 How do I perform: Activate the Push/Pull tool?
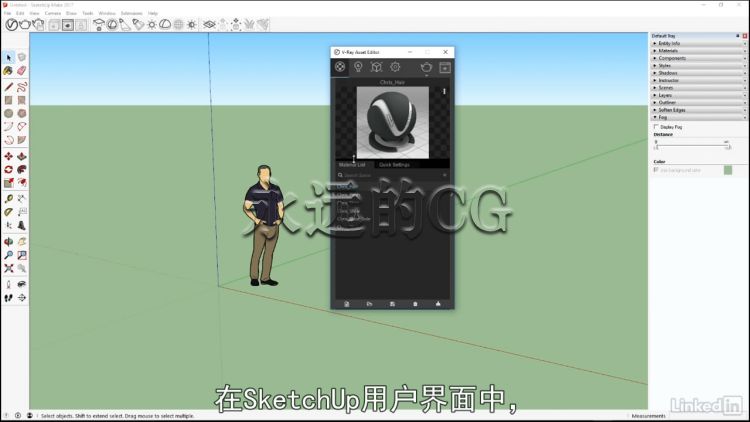click(x=22, y=156)
